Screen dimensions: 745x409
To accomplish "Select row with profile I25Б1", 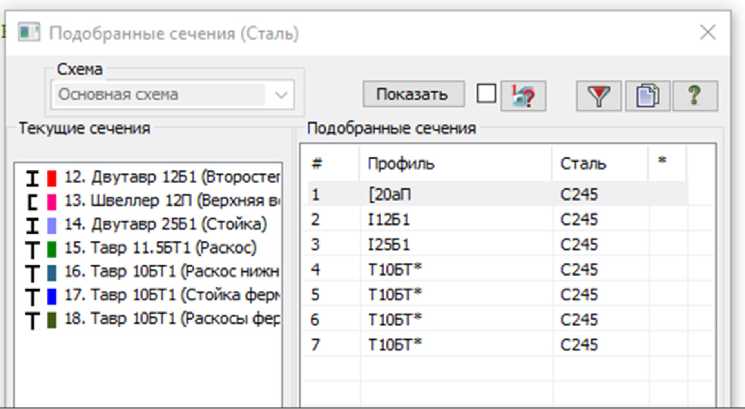I will click(389, 245).
